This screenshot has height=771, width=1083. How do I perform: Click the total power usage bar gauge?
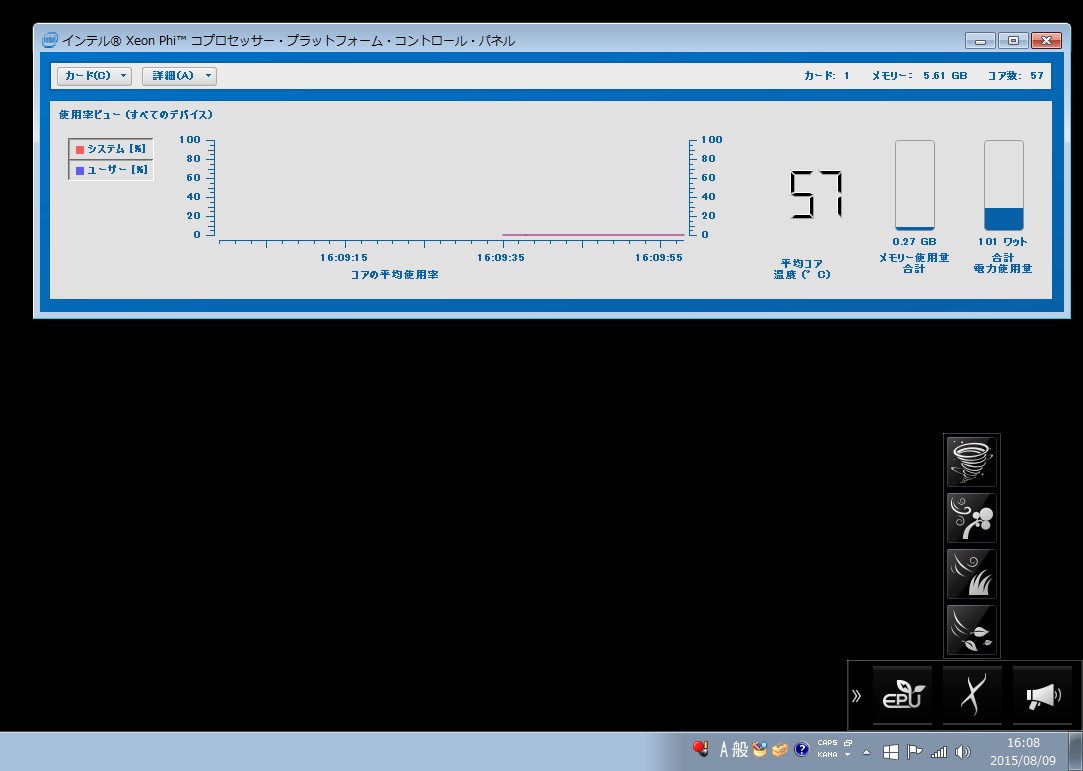[x=1004, y=185]
